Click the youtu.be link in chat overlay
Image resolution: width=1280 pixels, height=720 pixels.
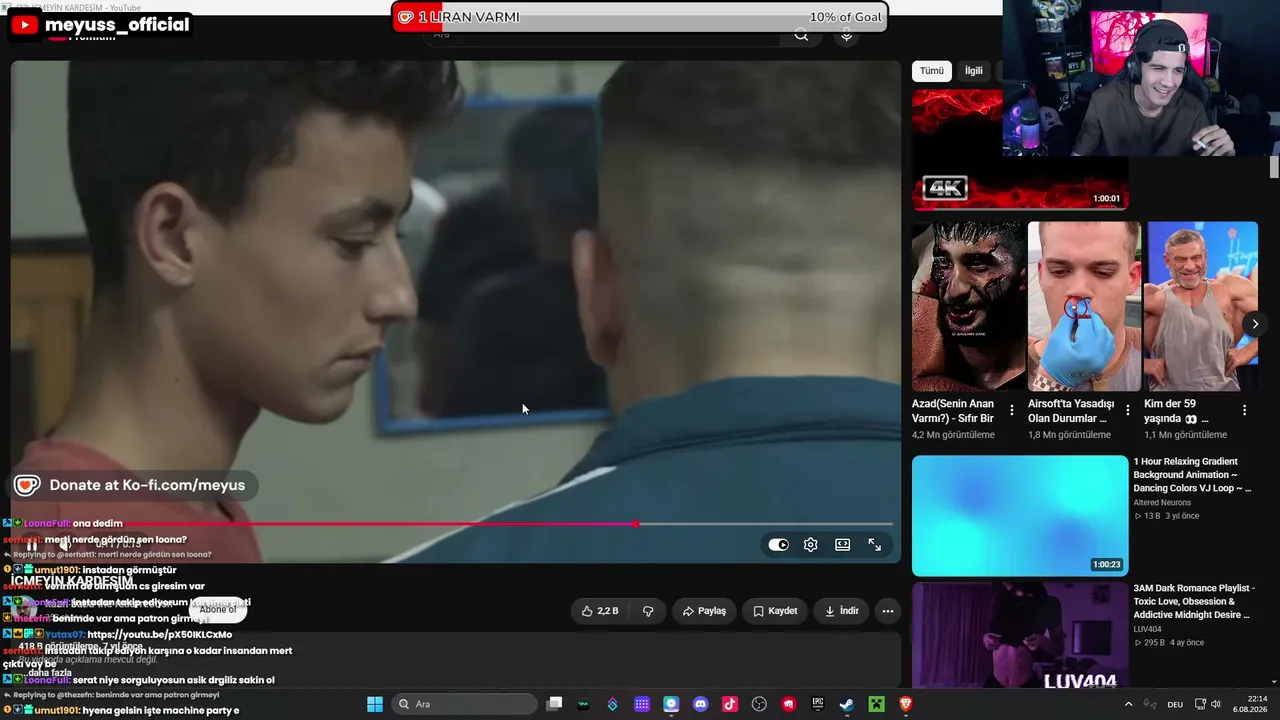(160, 634)
